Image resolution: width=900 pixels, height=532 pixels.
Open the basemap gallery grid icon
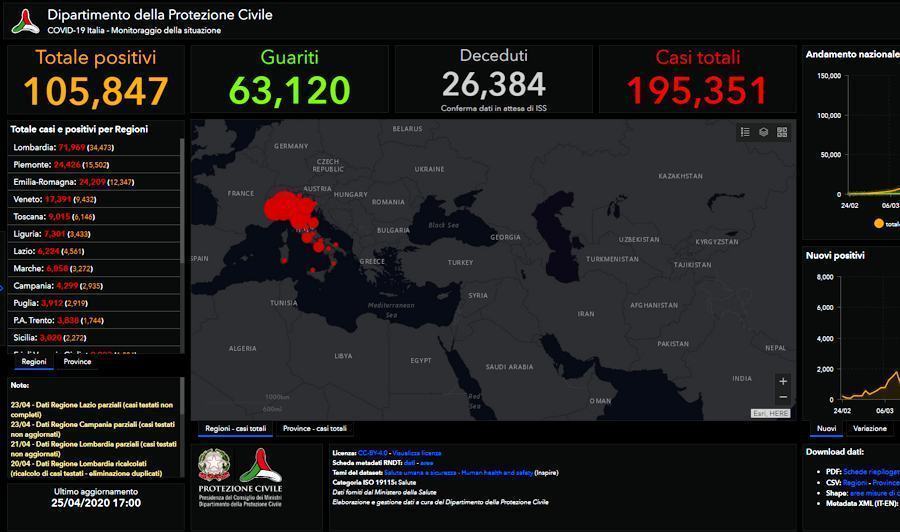pyautogui.click(x=782, y=132)
